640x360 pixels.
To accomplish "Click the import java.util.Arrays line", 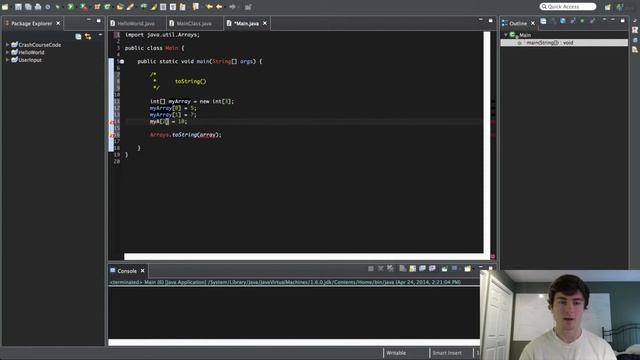I will 162,35.
